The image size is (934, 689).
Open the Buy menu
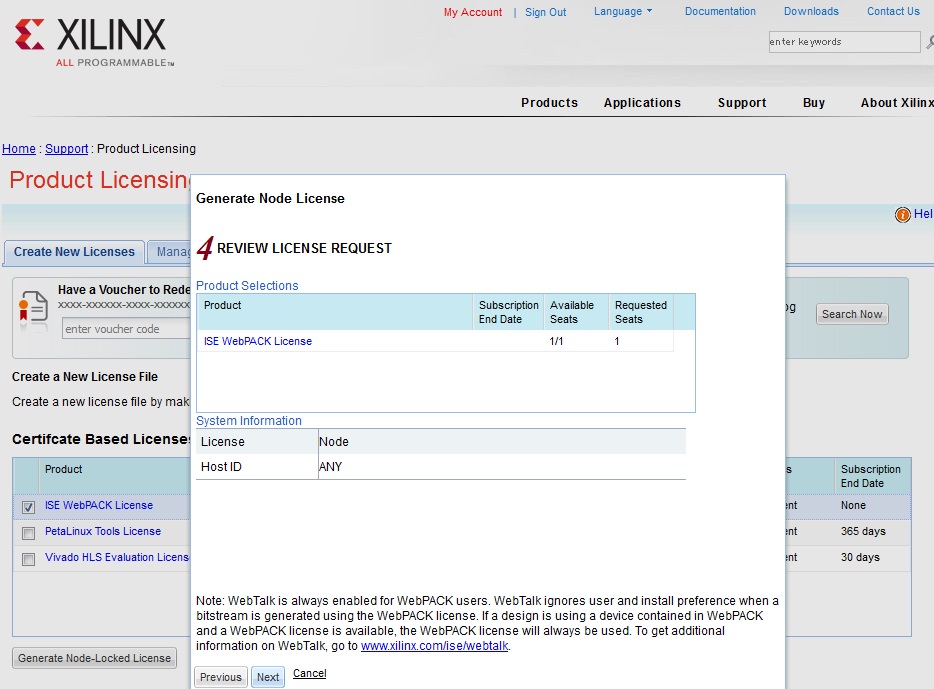(814, 102)
